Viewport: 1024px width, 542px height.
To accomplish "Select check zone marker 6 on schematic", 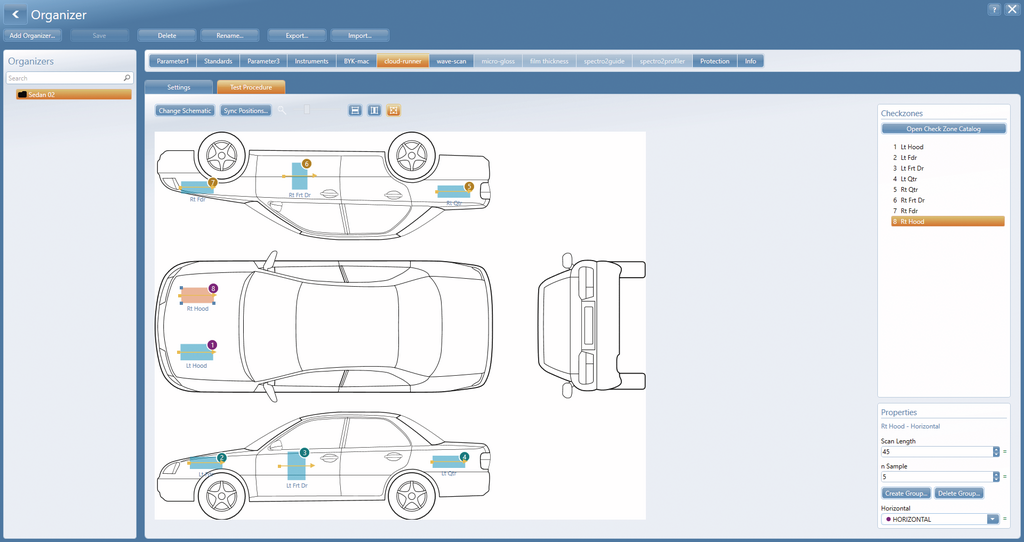I will (306, 164).
